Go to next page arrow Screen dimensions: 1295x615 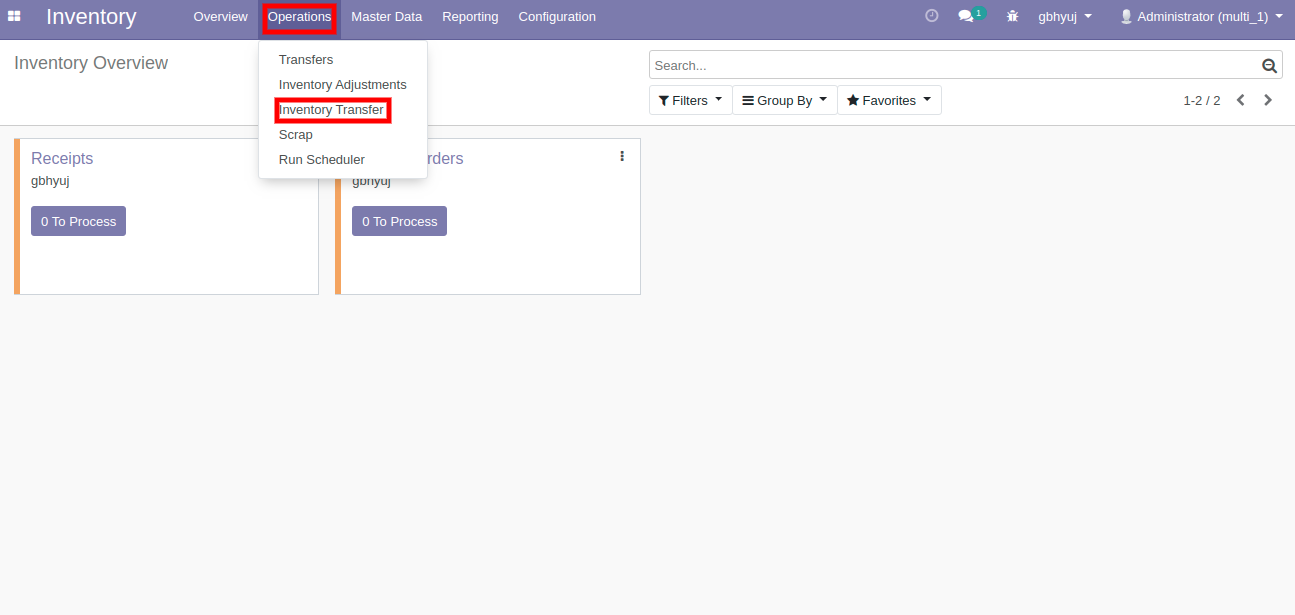[x=1268, y=100]
